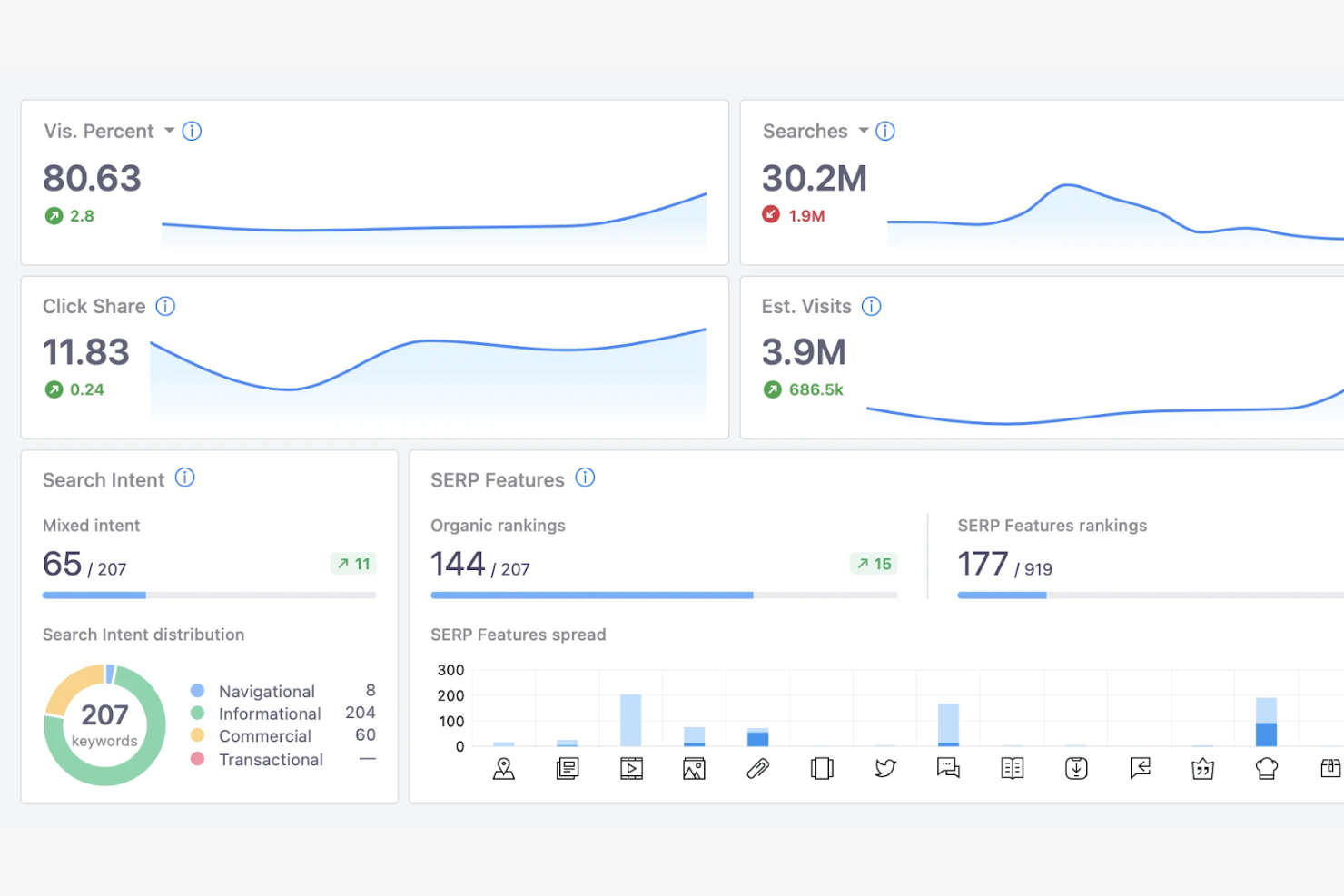Click the Twitter SERP feature icon
Screen dimensions: 1344x896
(x=884, y=768)
